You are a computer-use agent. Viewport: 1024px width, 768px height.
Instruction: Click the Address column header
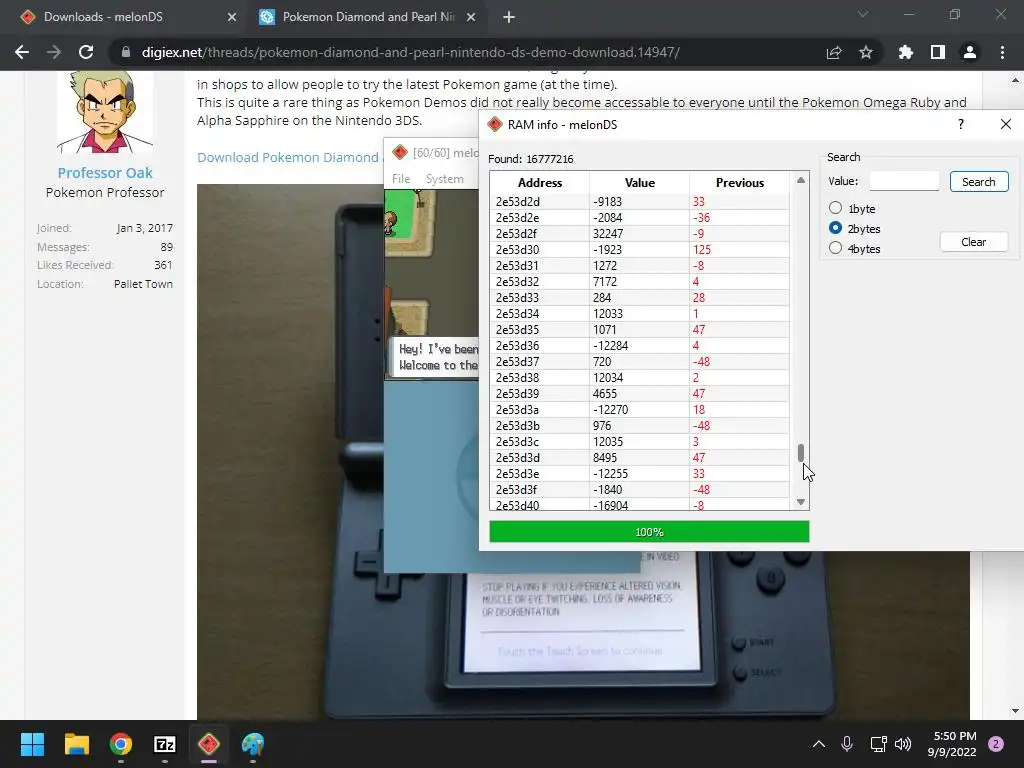tap(539, 183)
